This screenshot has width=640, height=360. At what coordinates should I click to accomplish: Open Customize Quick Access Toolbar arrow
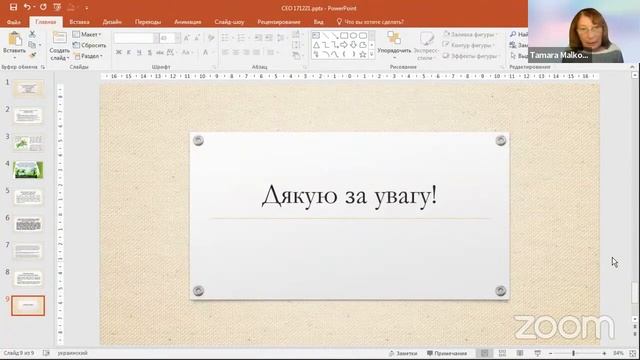pos(87,8)
